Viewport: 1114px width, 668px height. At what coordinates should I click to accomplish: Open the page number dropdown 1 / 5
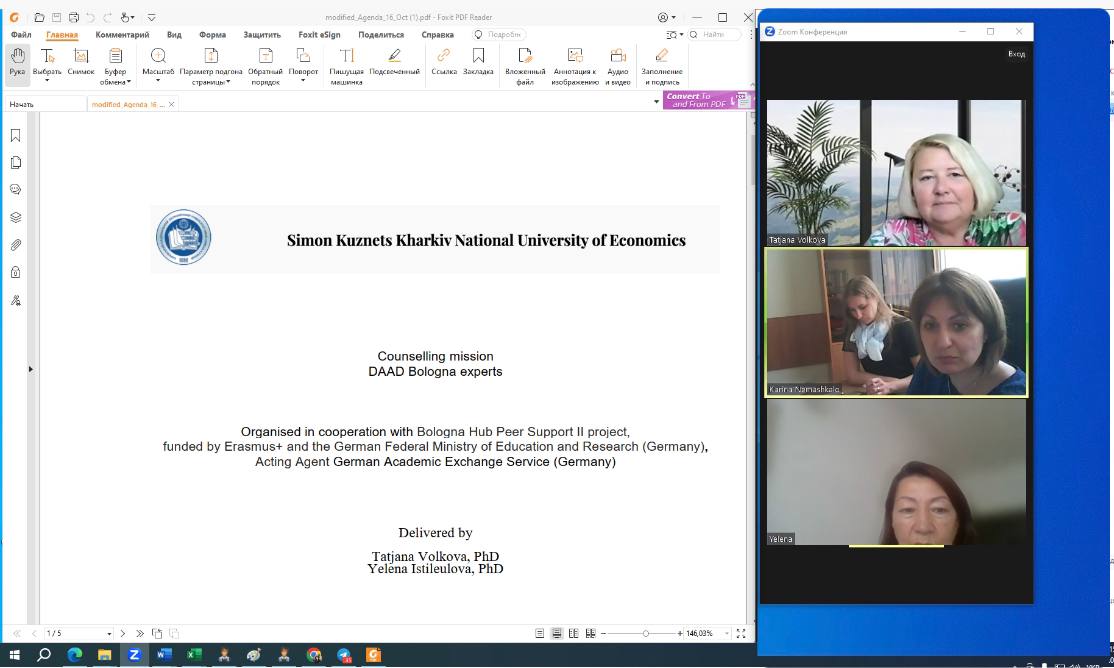(109, 633)
